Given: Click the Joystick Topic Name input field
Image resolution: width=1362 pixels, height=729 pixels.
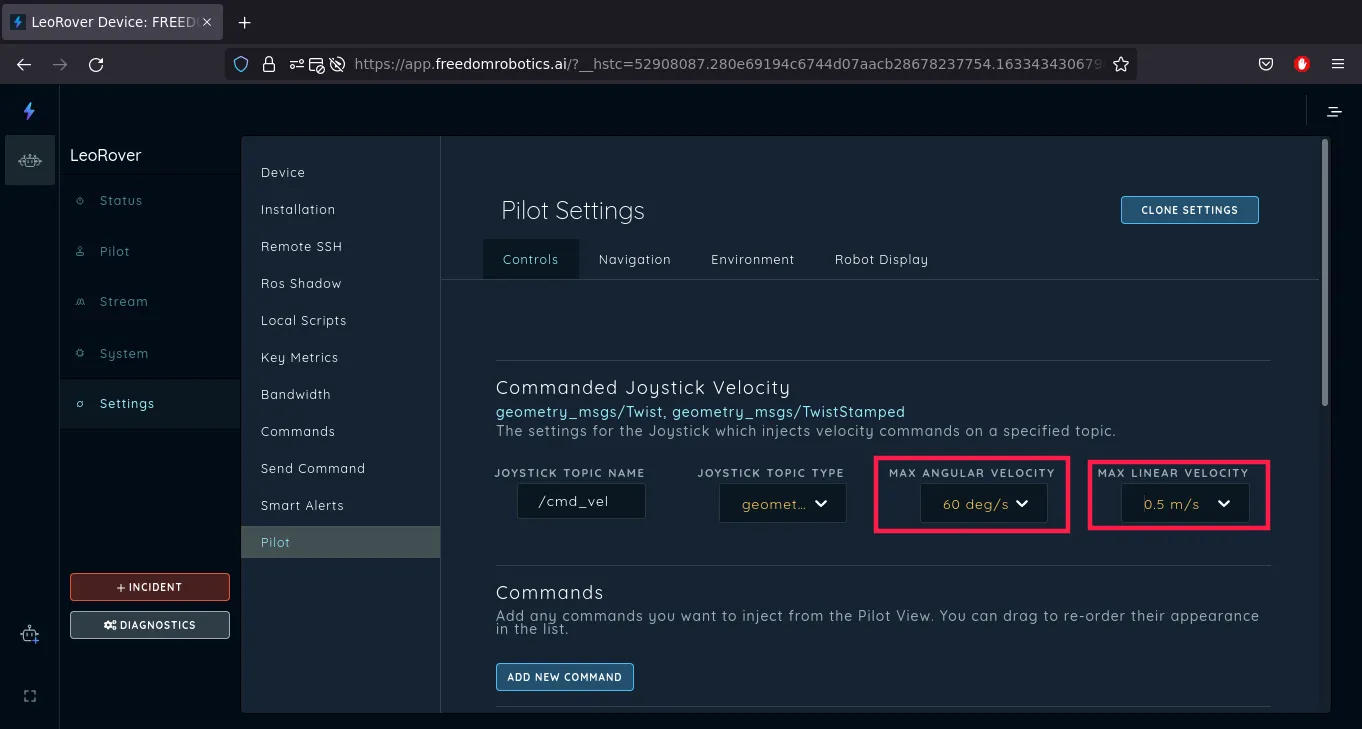Looking at the screenshot, I should [581, 502].
